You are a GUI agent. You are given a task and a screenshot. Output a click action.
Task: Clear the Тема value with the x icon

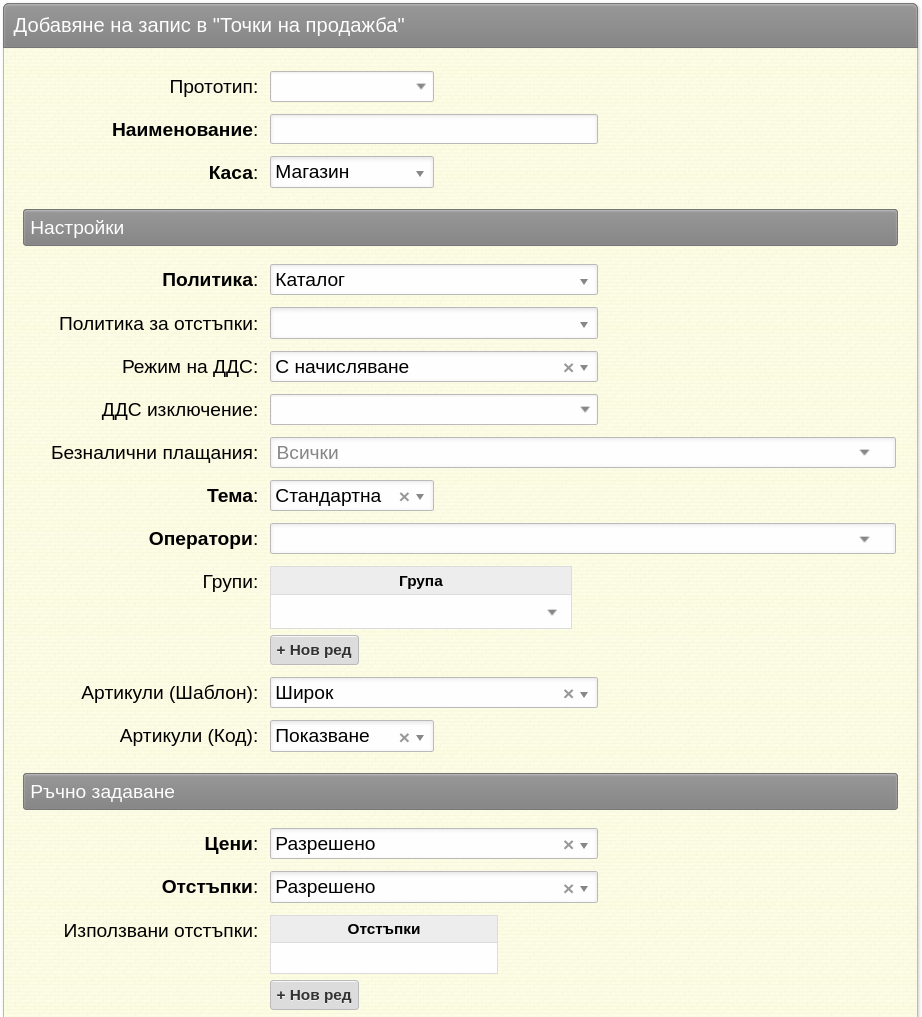pyautogui.click(x=404, y=497)
